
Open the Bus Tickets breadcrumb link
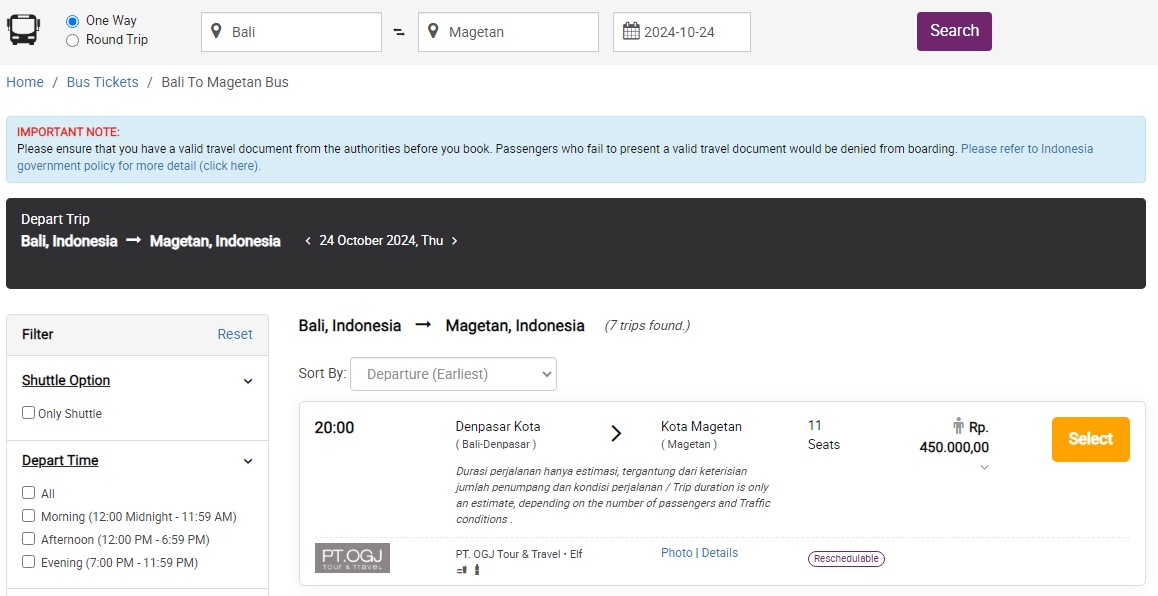(103, 82)
